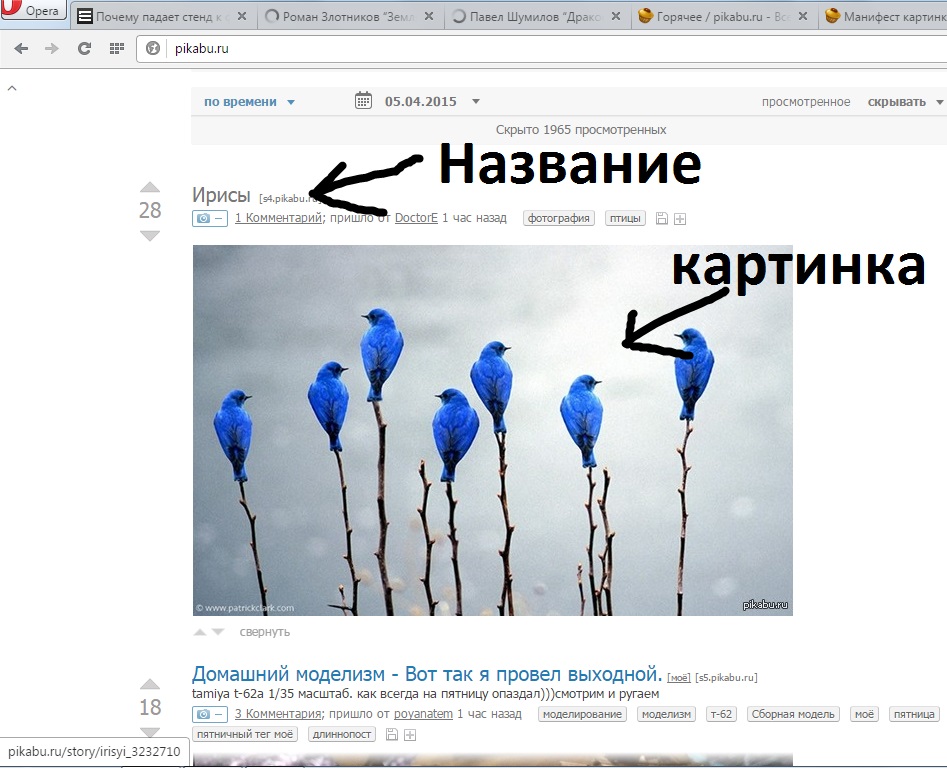Open the Speed Dial grid icon
947x773 pixels.
(x=116, y=48)
